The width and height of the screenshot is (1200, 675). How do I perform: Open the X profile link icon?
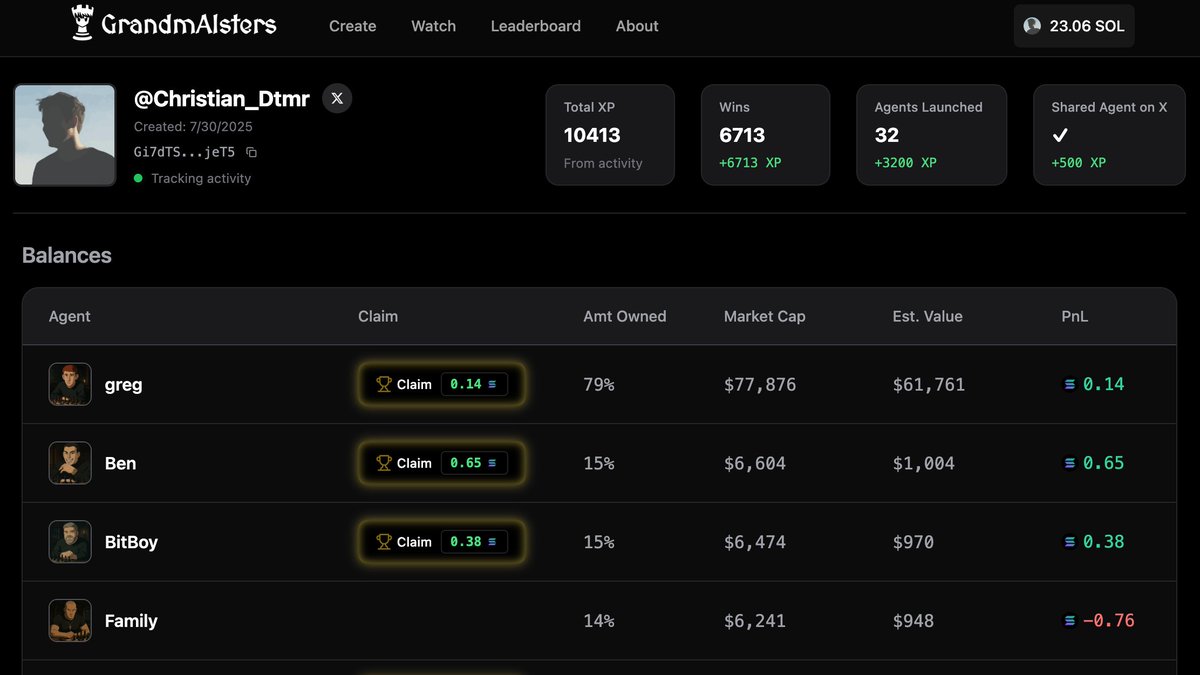pyautogui.click(x=337, y=98)
